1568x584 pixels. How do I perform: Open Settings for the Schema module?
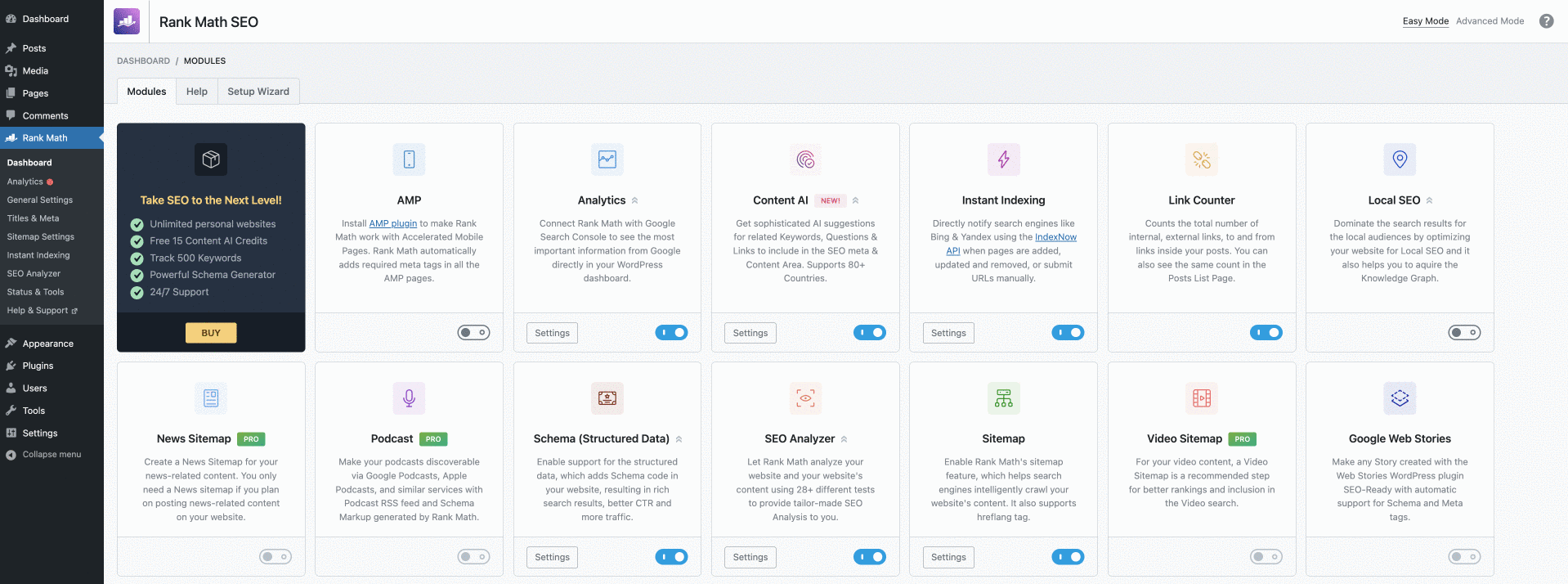(552, 557)
